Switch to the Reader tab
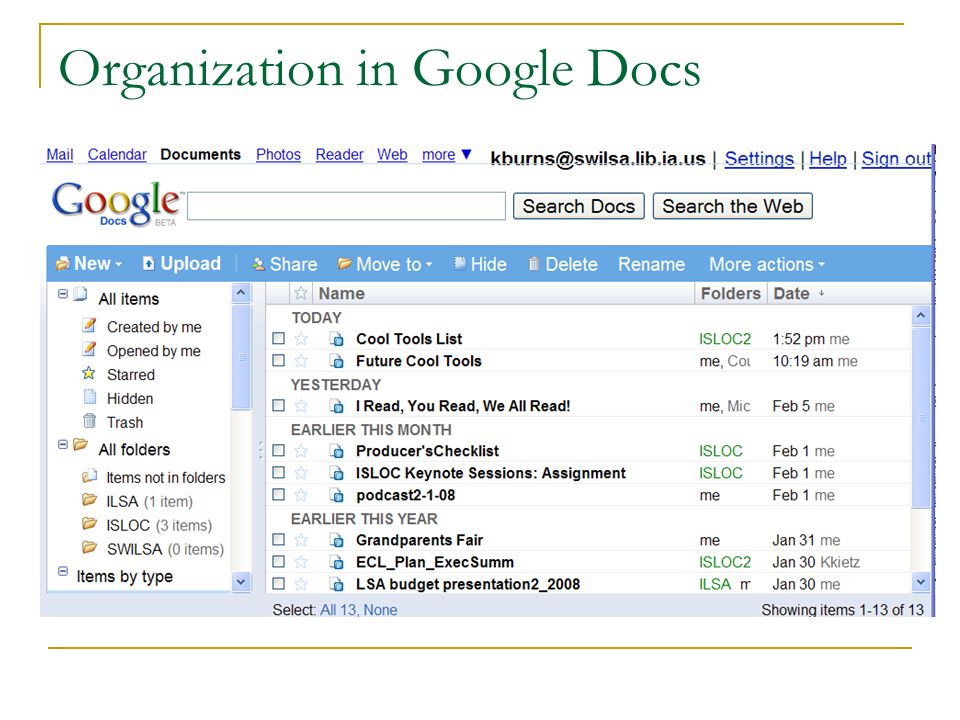This screenshot has width=960, height=720. [340, 155]
